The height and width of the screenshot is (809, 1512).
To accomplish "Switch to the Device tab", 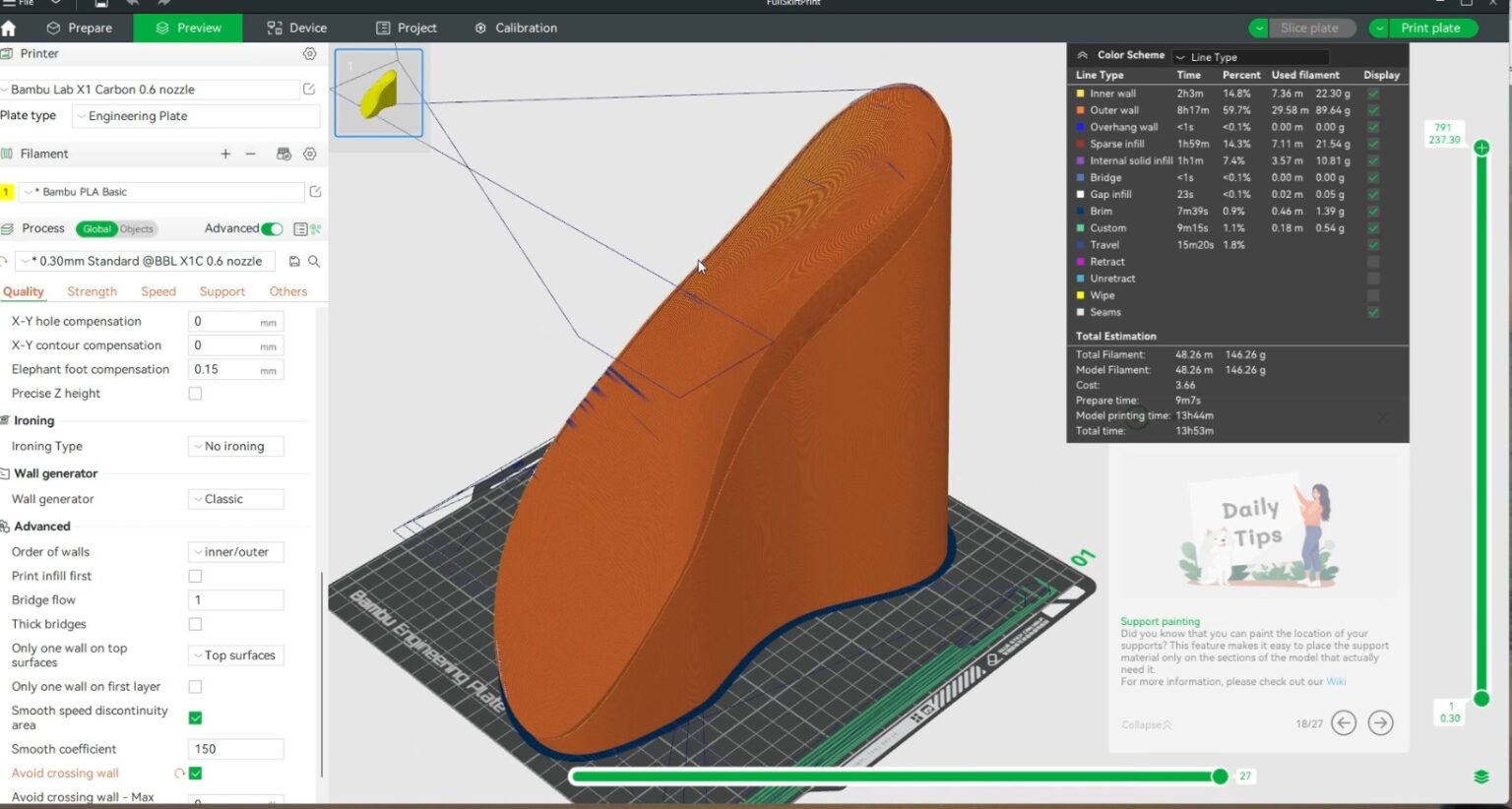I will tap(297, 29).
